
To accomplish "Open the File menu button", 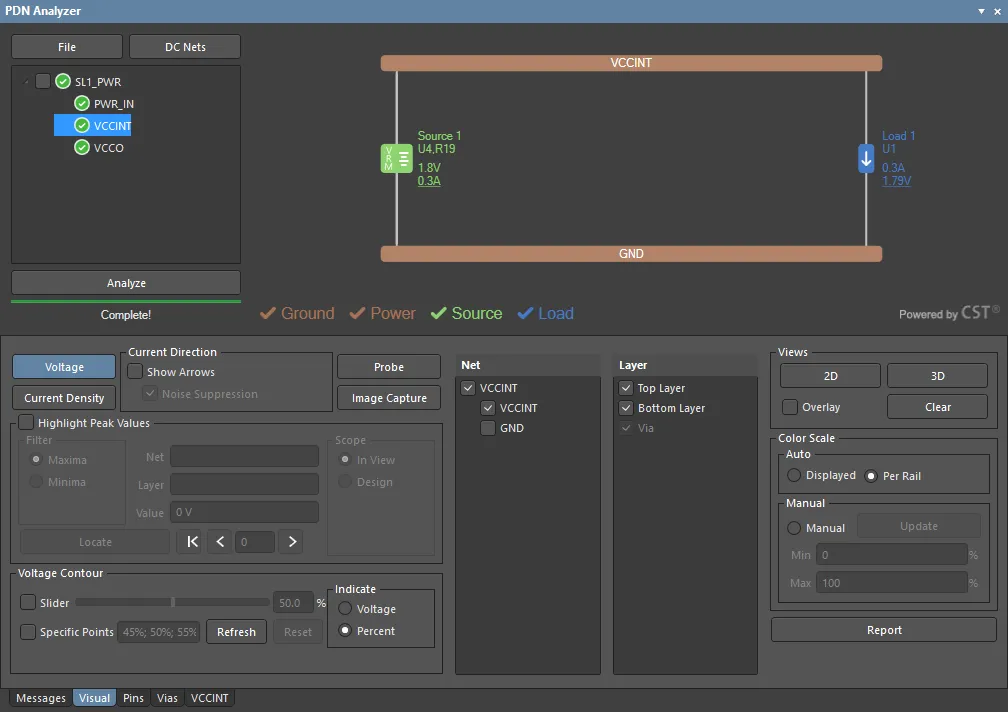I will 67,47.
